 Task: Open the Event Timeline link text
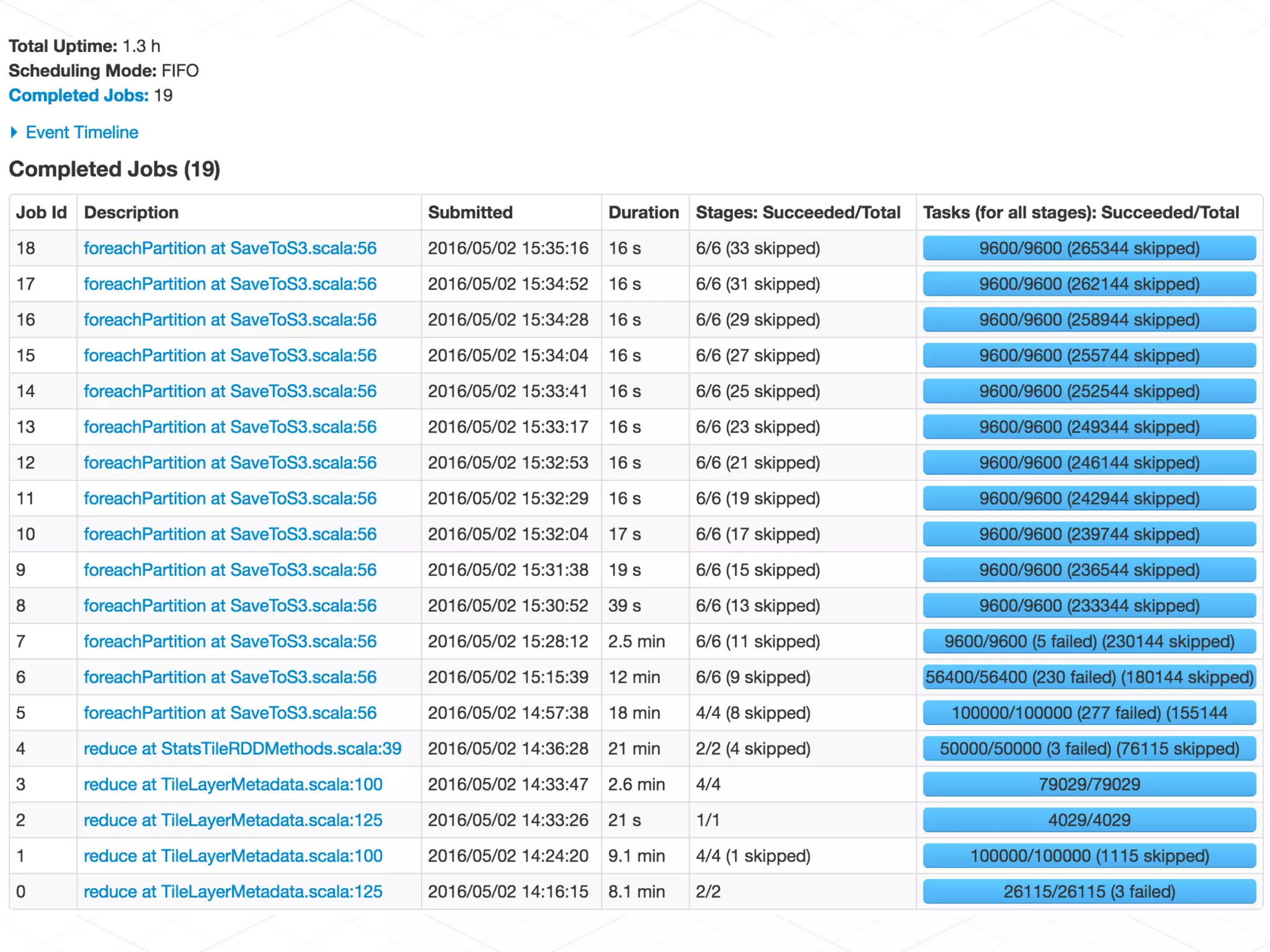[82, 132]
